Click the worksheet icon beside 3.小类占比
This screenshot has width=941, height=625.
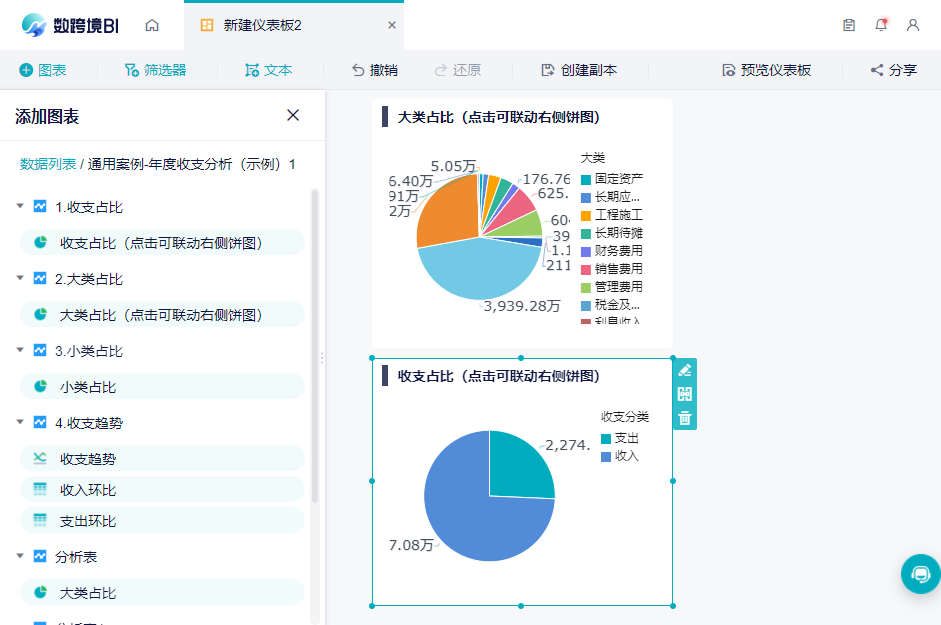[40, 350]
